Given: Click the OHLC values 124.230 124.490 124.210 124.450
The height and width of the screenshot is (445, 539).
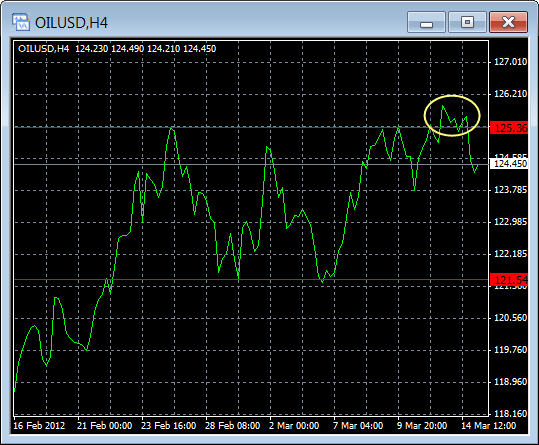Looking at the screenshot, I should 145,49.
